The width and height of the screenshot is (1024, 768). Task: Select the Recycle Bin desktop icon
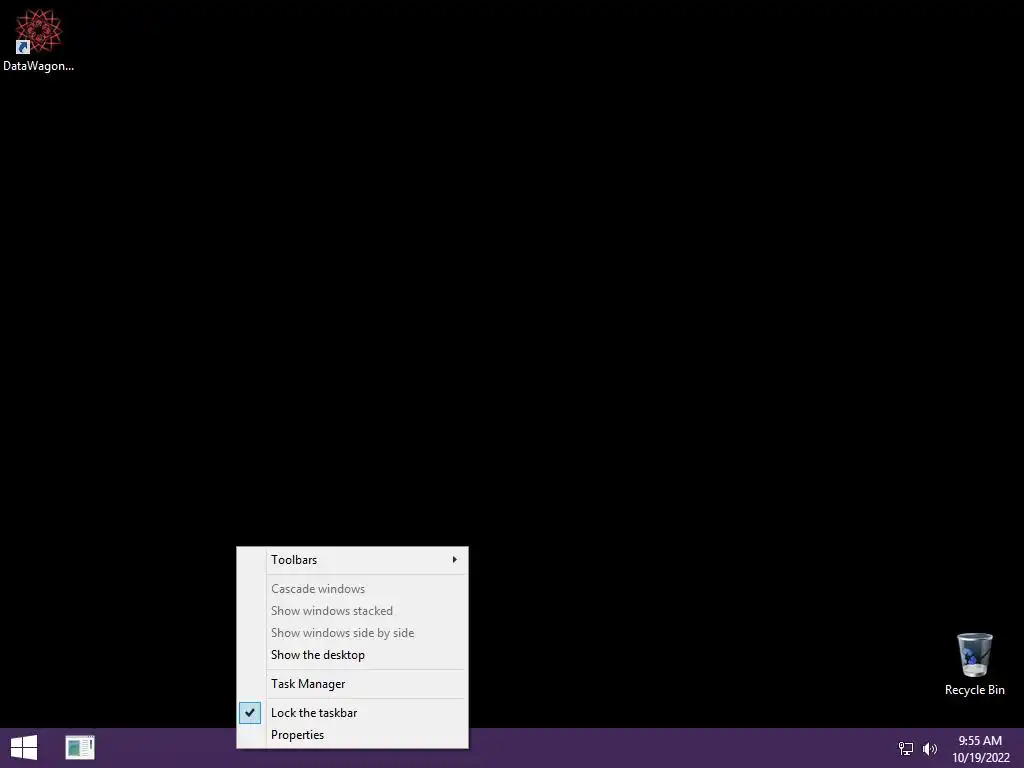(974, 664)
